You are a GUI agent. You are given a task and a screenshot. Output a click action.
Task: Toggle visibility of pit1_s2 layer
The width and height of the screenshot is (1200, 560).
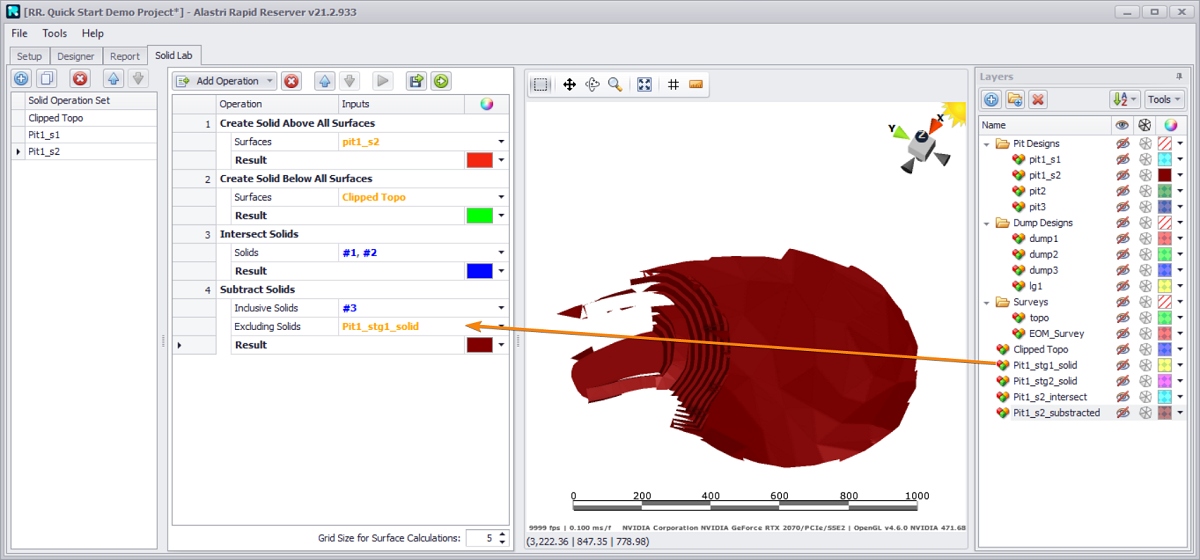1122,175
